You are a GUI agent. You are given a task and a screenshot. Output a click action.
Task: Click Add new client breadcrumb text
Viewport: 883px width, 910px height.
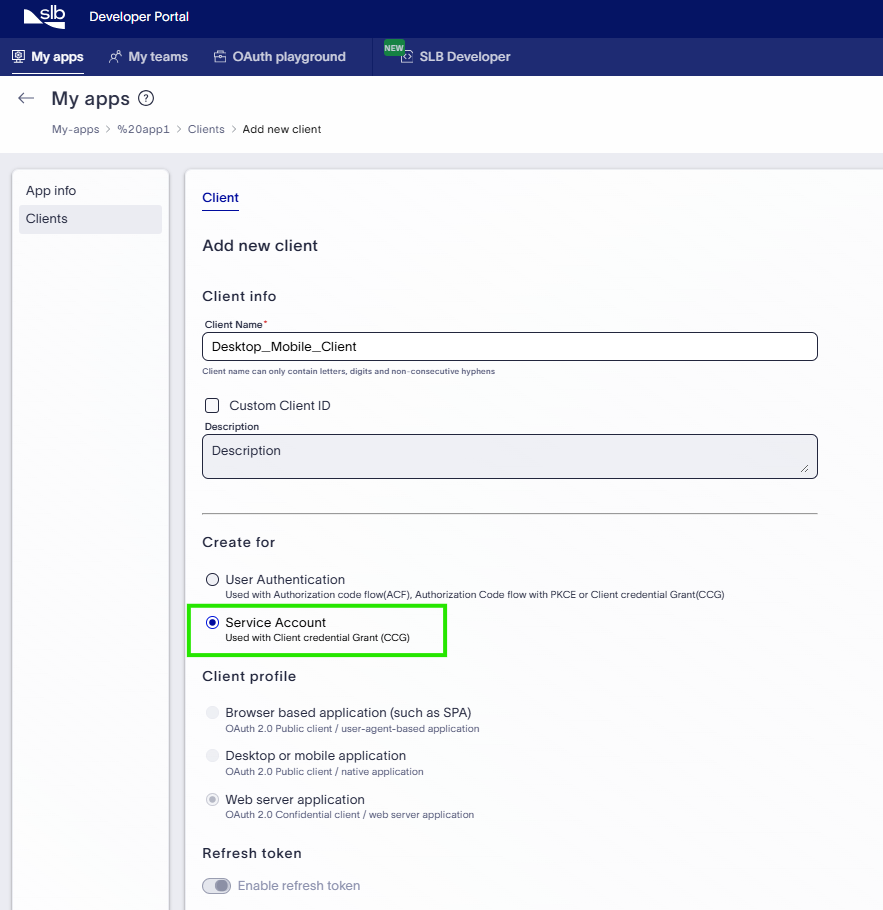tap(282, 129)
